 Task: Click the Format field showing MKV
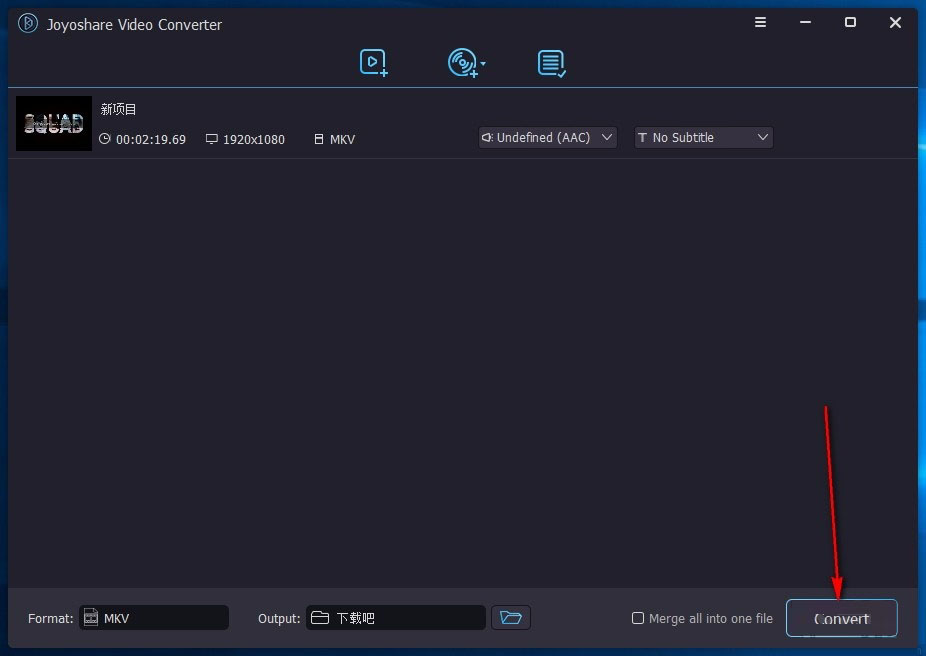click(153, 617)
